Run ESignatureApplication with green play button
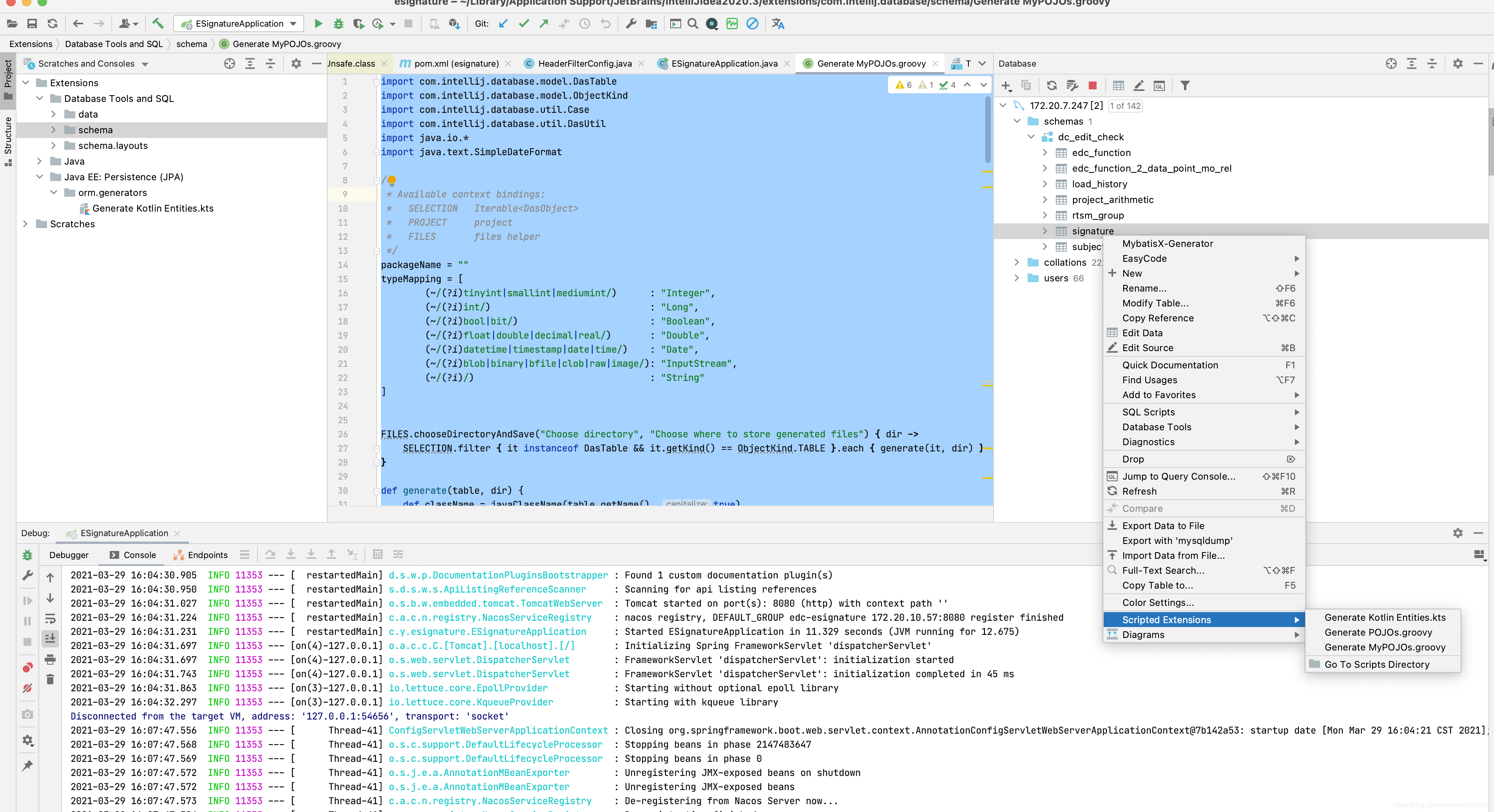 (x=318, y=24)
